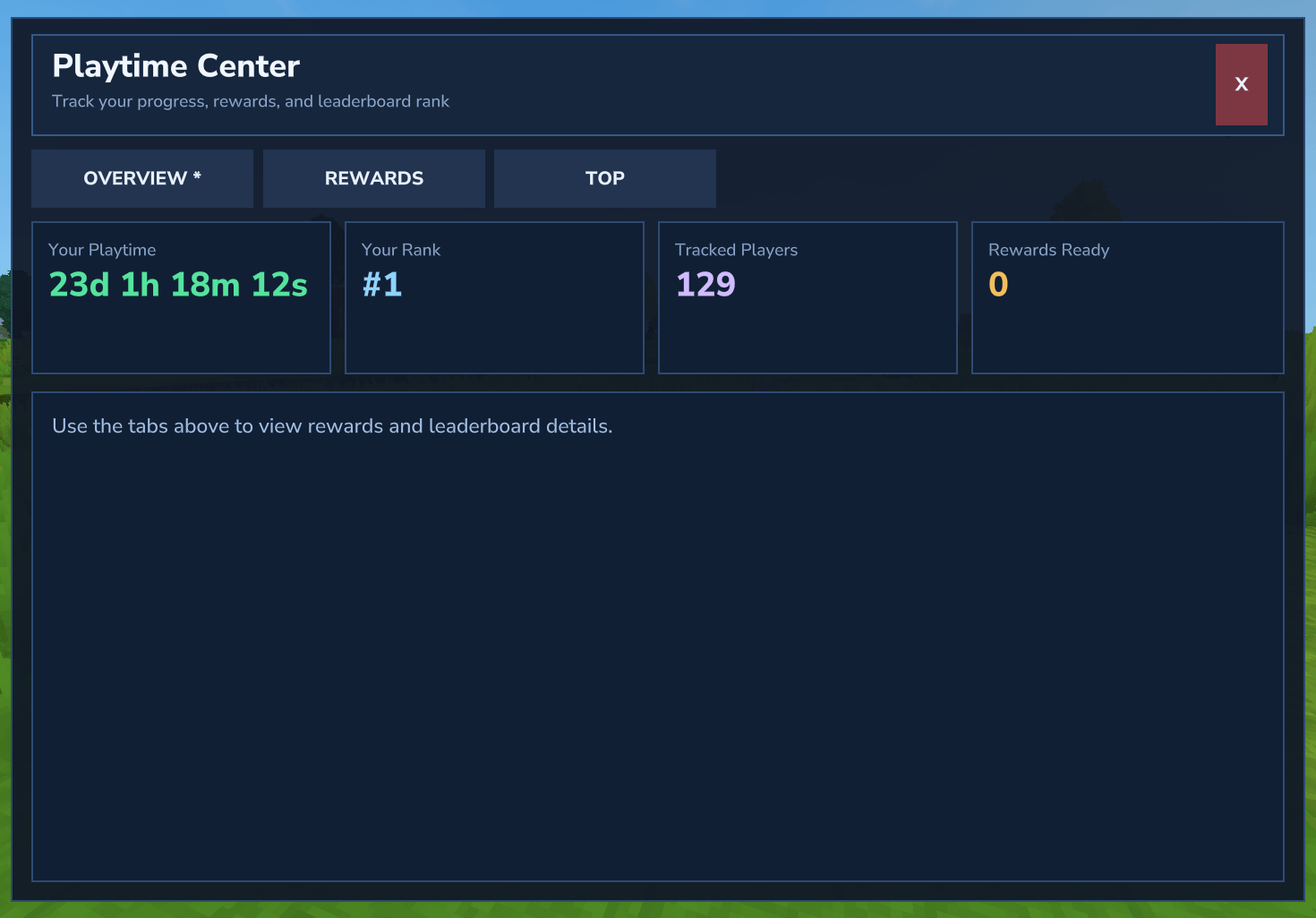Select the Overview tab
Image resolution: width=1316 pixels, height=918 pixels.
click(x=141, y=178)
